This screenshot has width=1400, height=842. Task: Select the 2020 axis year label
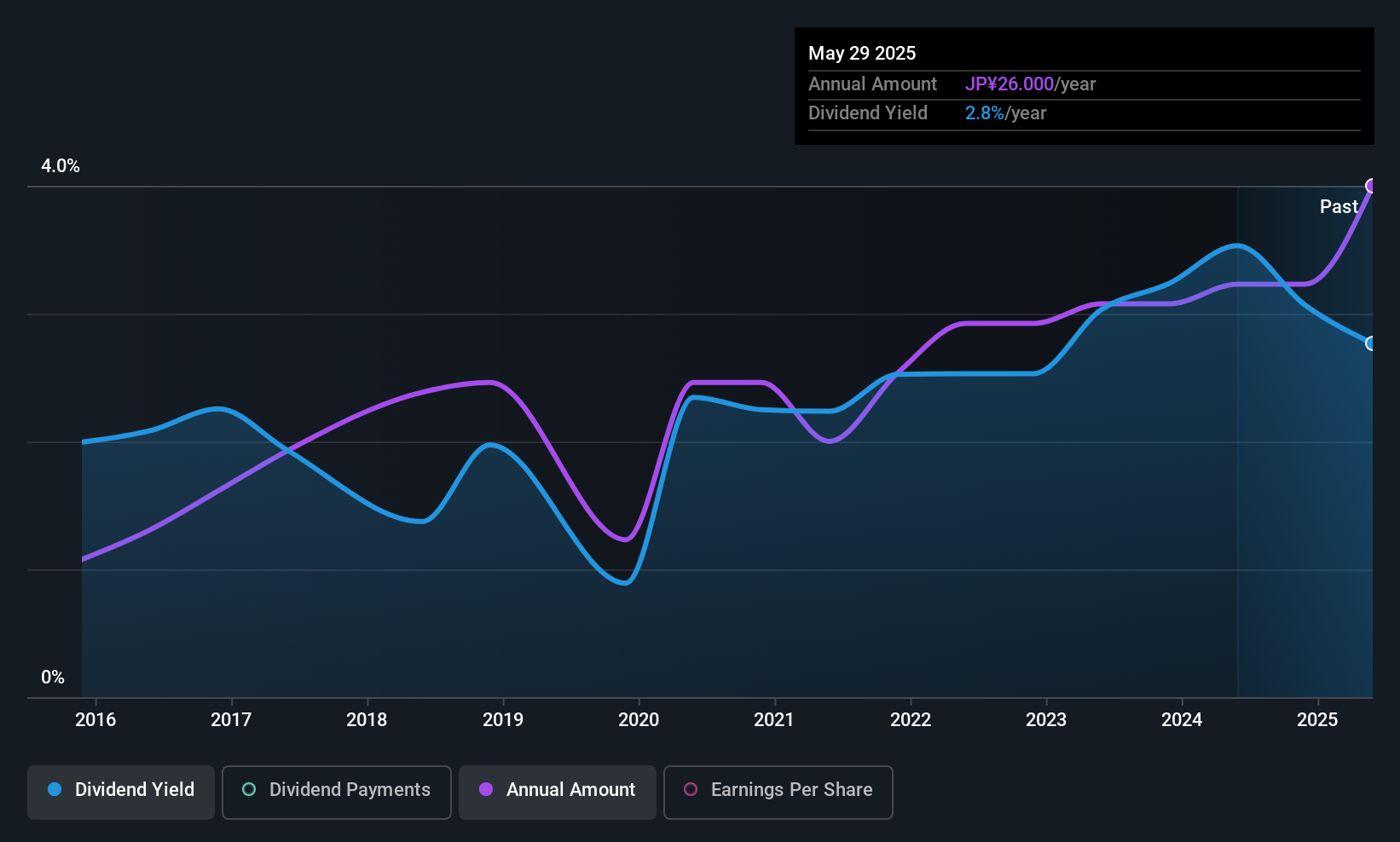click(639, 719)
